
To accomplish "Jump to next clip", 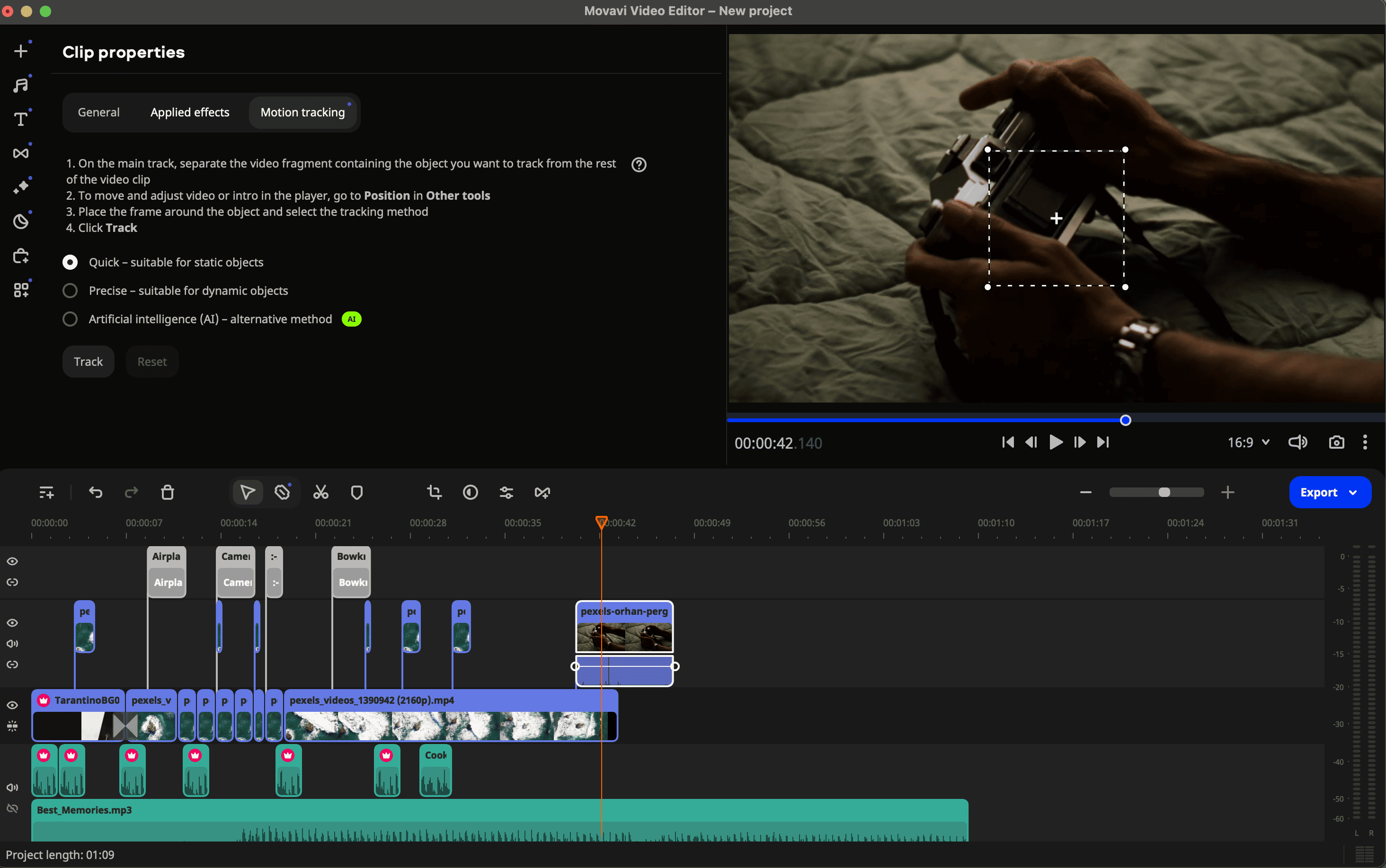I will coord(1103,442).
